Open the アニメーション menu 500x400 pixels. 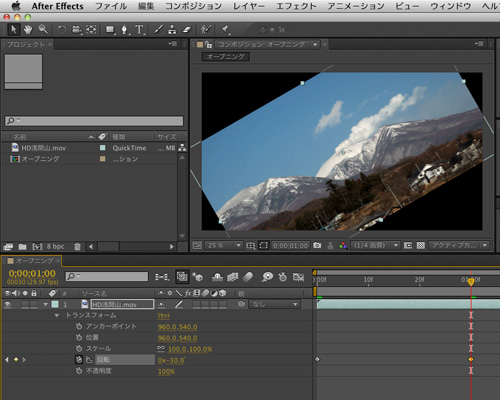356,6
